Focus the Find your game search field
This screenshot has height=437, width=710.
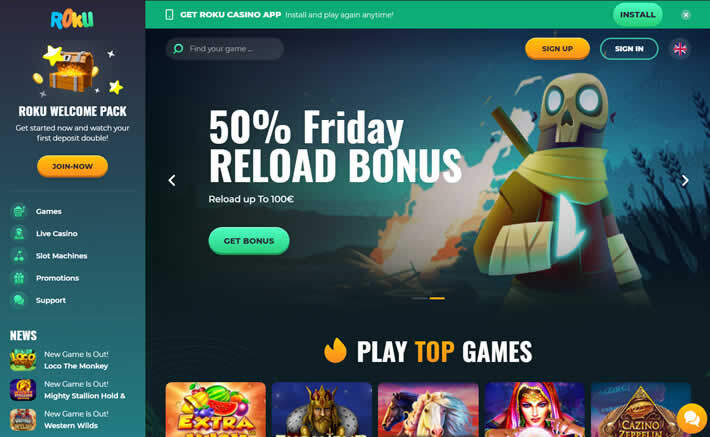pyautogui.click(x=225, y=48)
